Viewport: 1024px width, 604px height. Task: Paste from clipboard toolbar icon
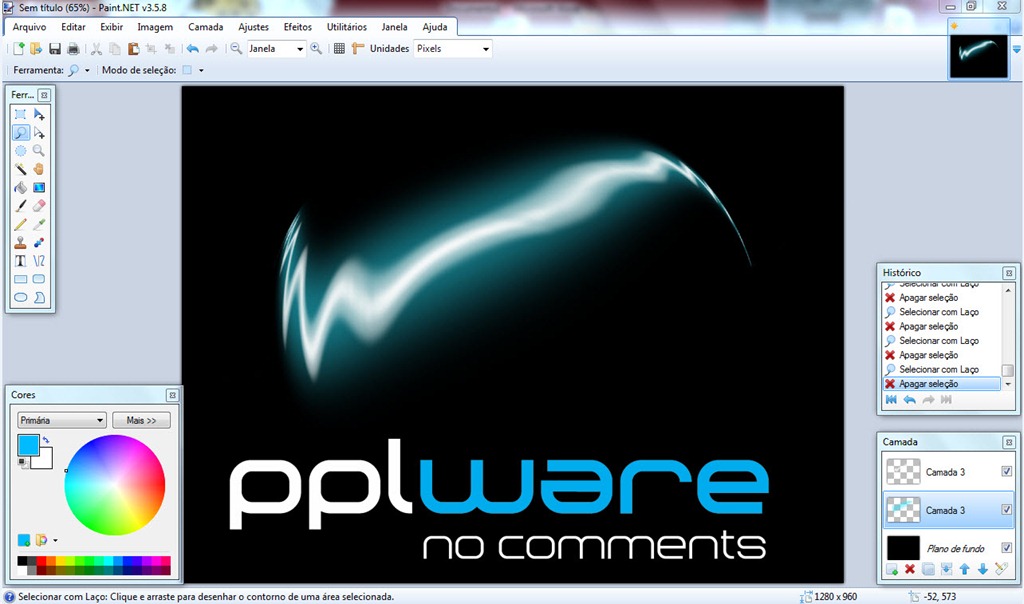133,48
